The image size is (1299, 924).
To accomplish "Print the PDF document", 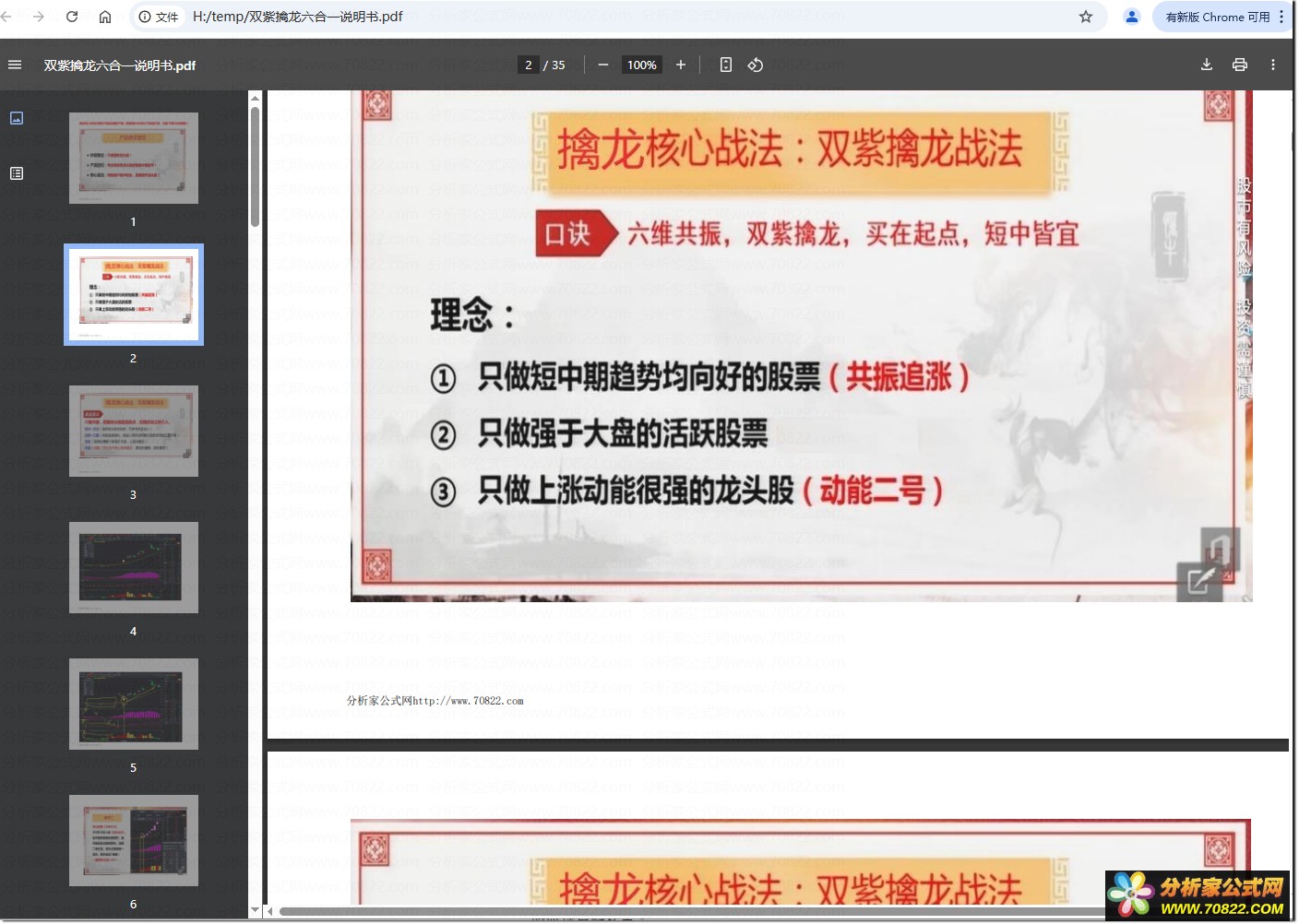I will pyautogui.click(x=1240, y=65).
